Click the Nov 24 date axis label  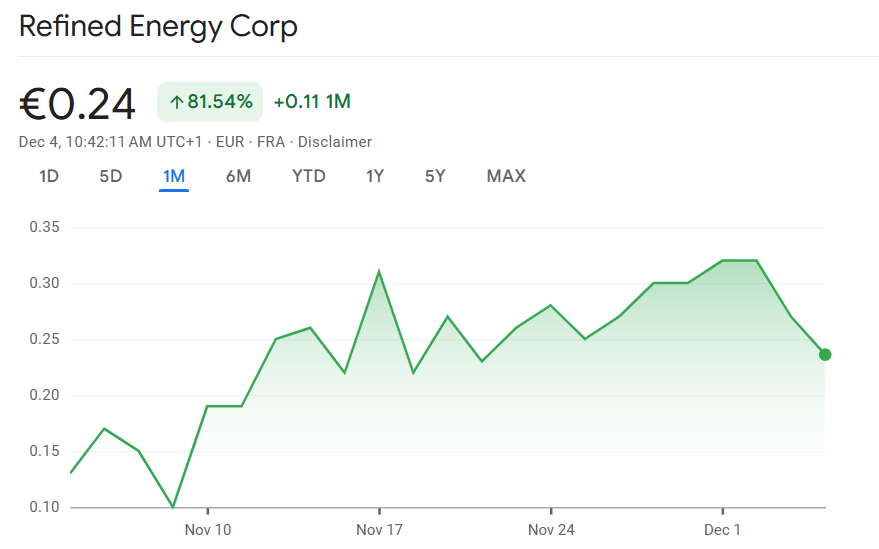[551, 529]
